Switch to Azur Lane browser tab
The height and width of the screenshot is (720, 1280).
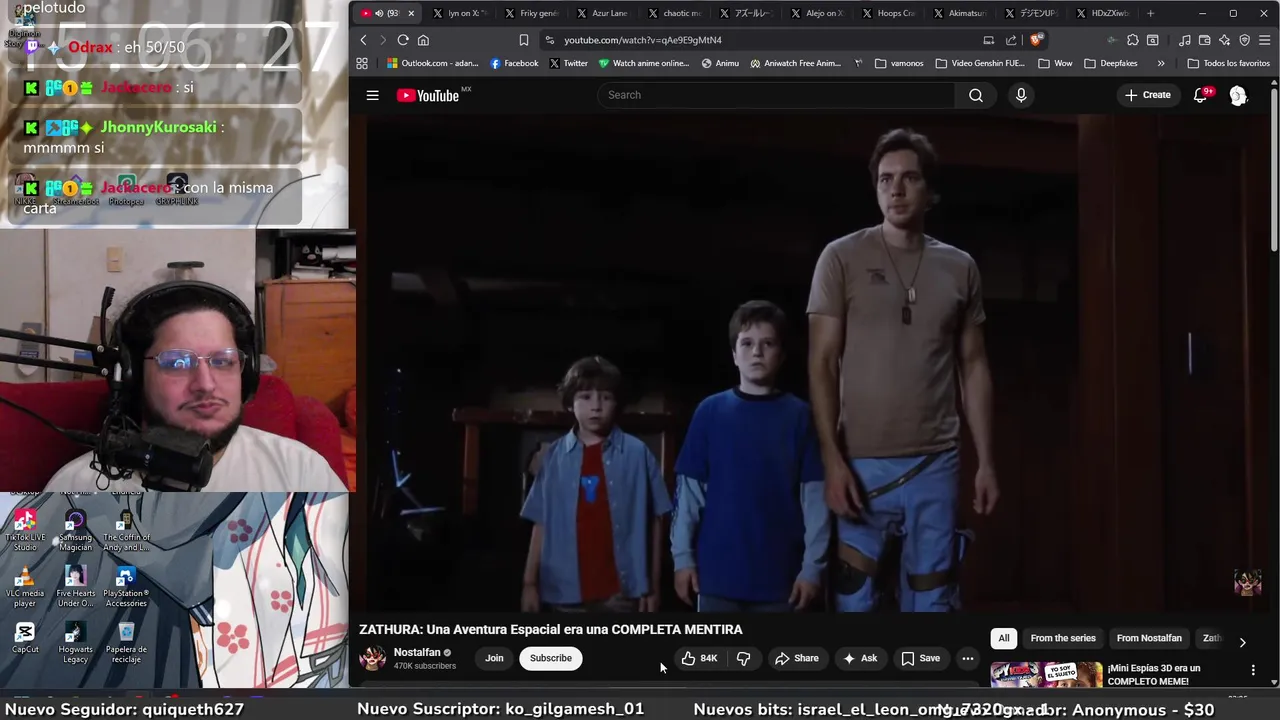coord(601,13)
